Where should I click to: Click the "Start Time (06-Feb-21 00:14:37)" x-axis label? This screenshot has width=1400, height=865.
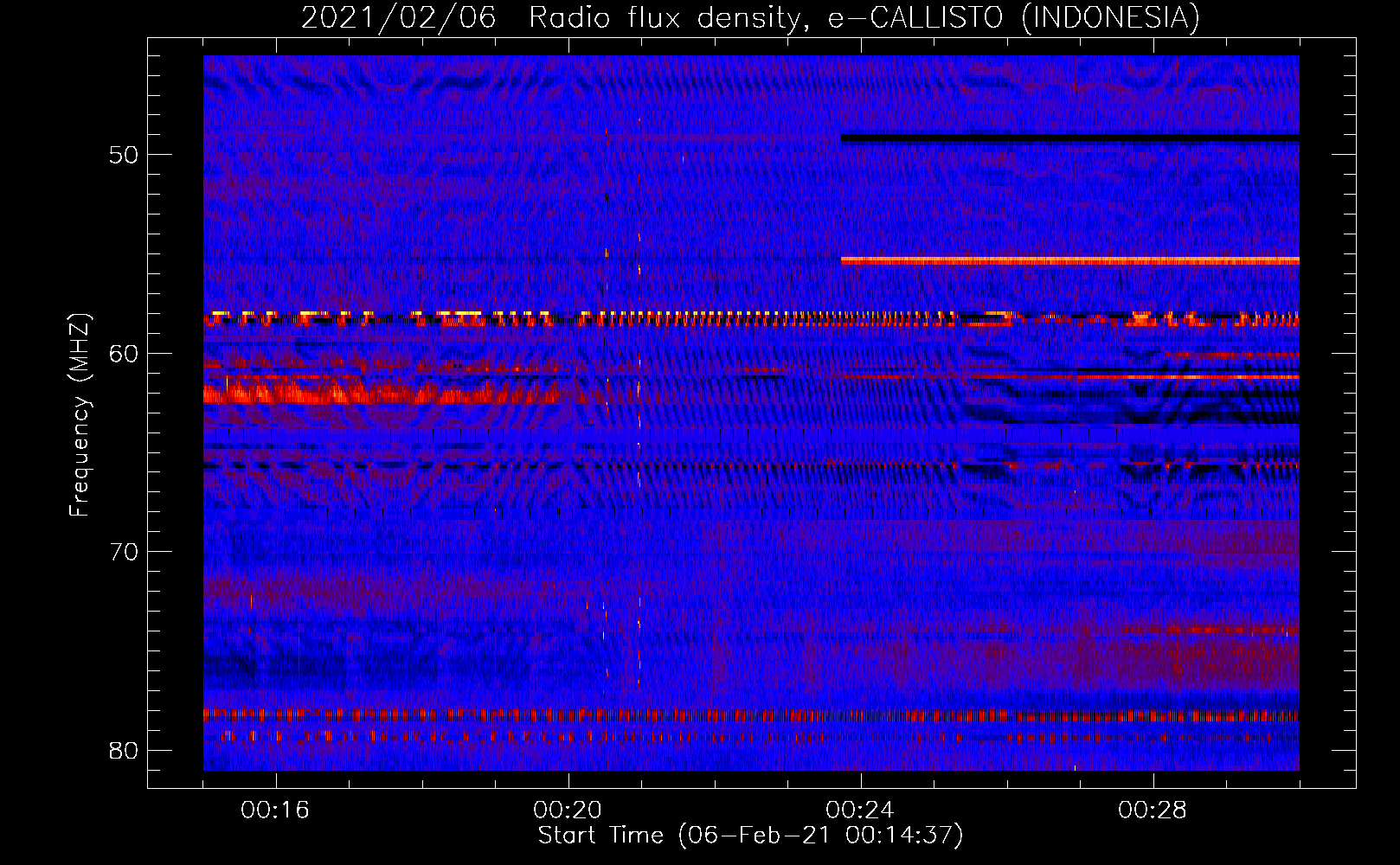click(750, 836)
